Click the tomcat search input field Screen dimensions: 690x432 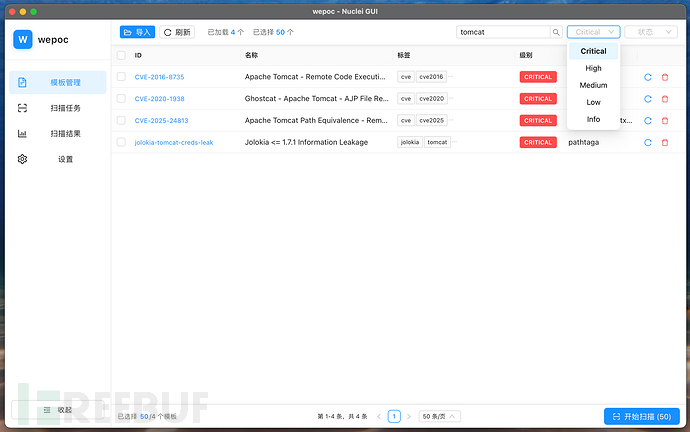tap(502, 32)
